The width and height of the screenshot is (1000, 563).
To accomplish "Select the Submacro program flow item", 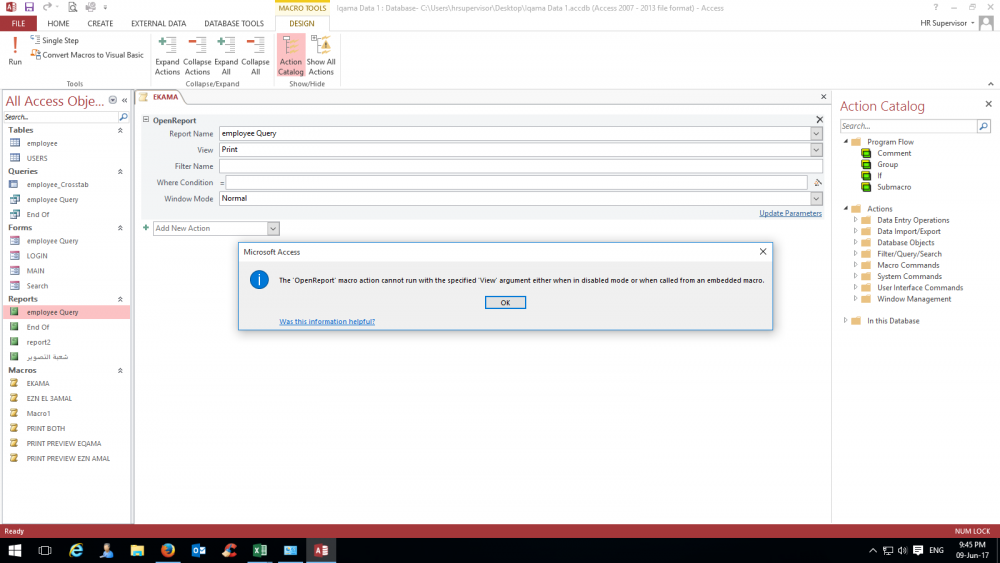I will pyautogui.click(x=893, y=187).
